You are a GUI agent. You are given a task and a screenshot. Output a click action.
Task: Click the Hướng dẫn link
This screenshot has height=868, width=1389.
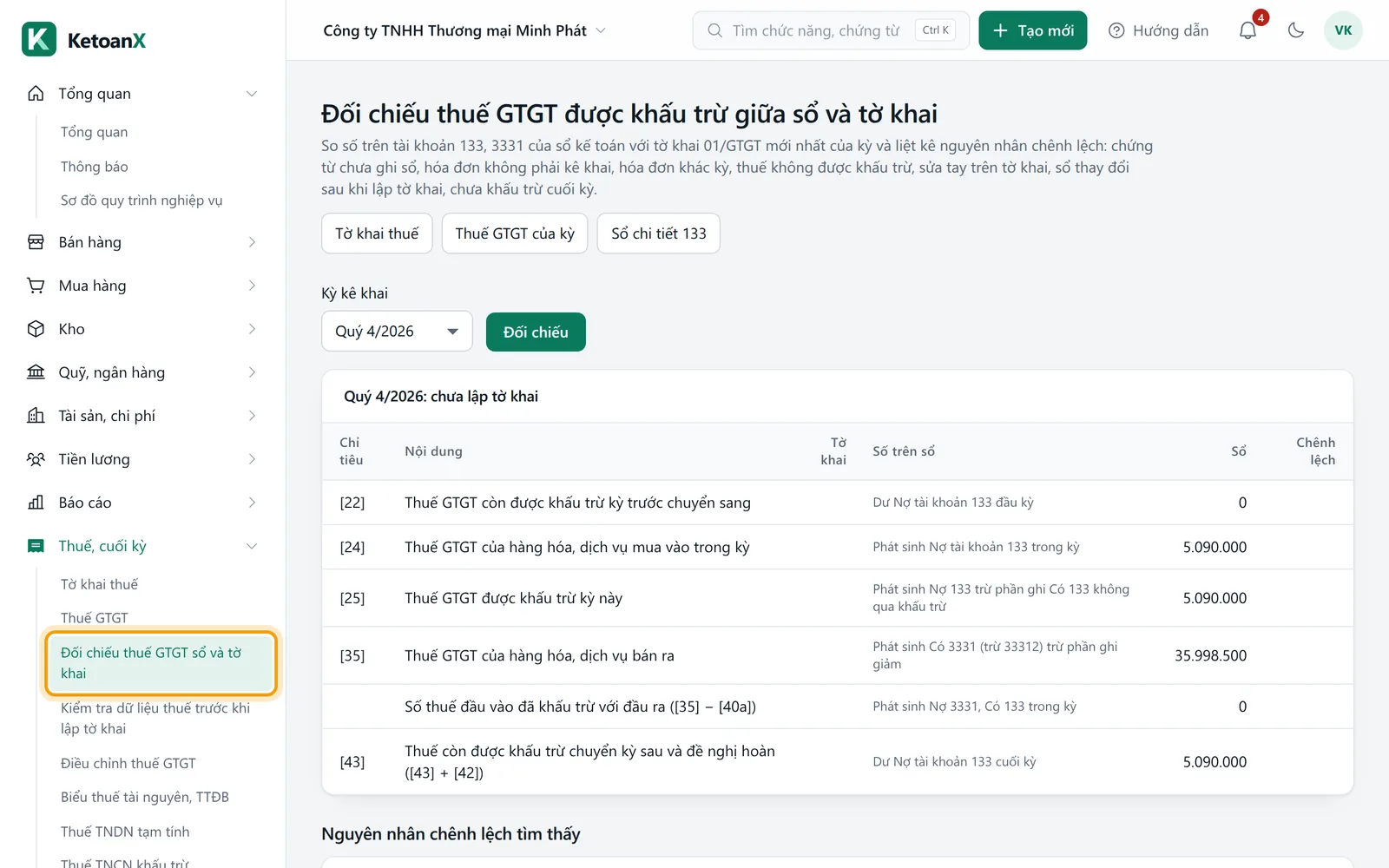1158,30
